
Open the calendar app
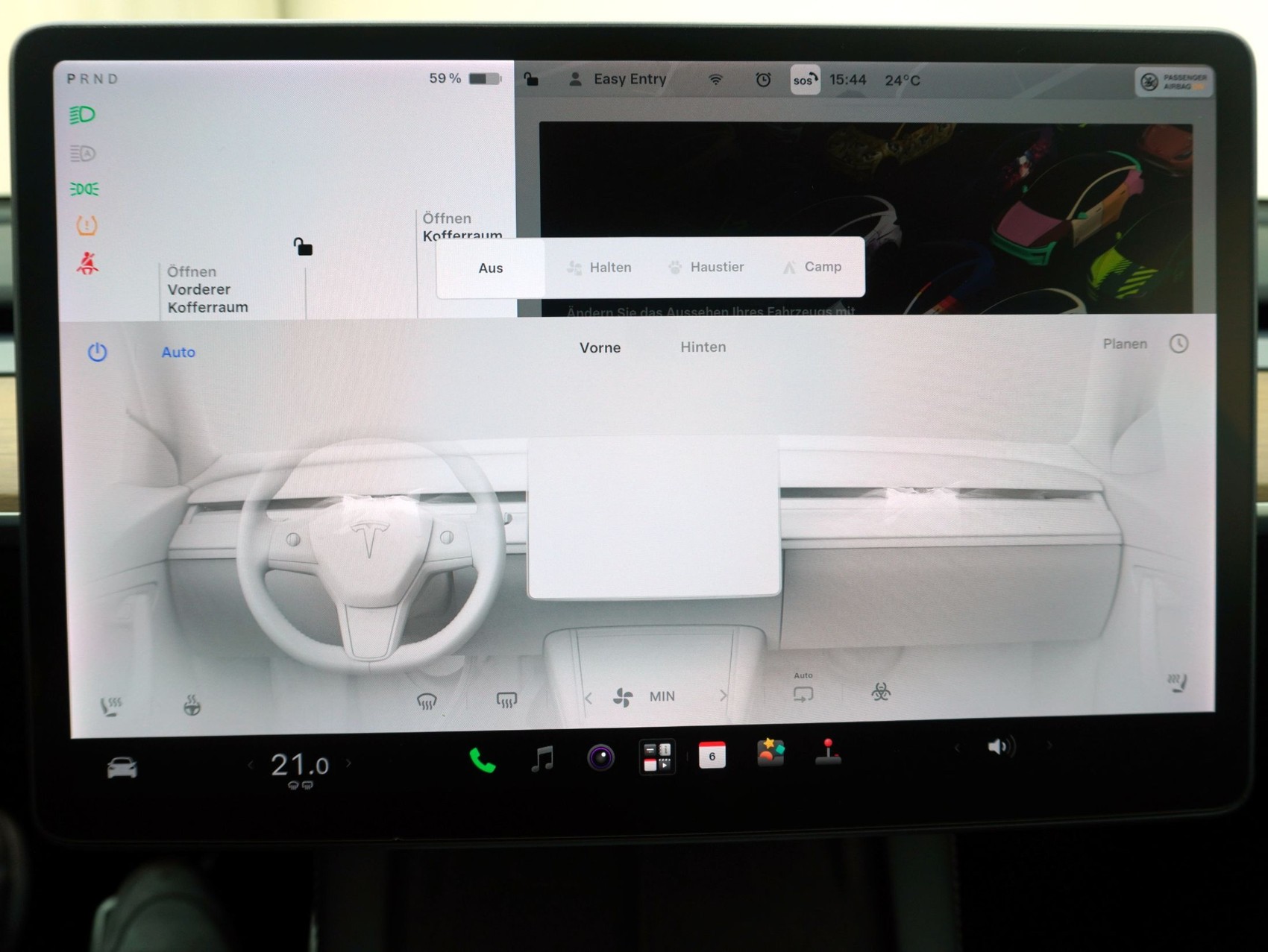click(x=712, y=755)
